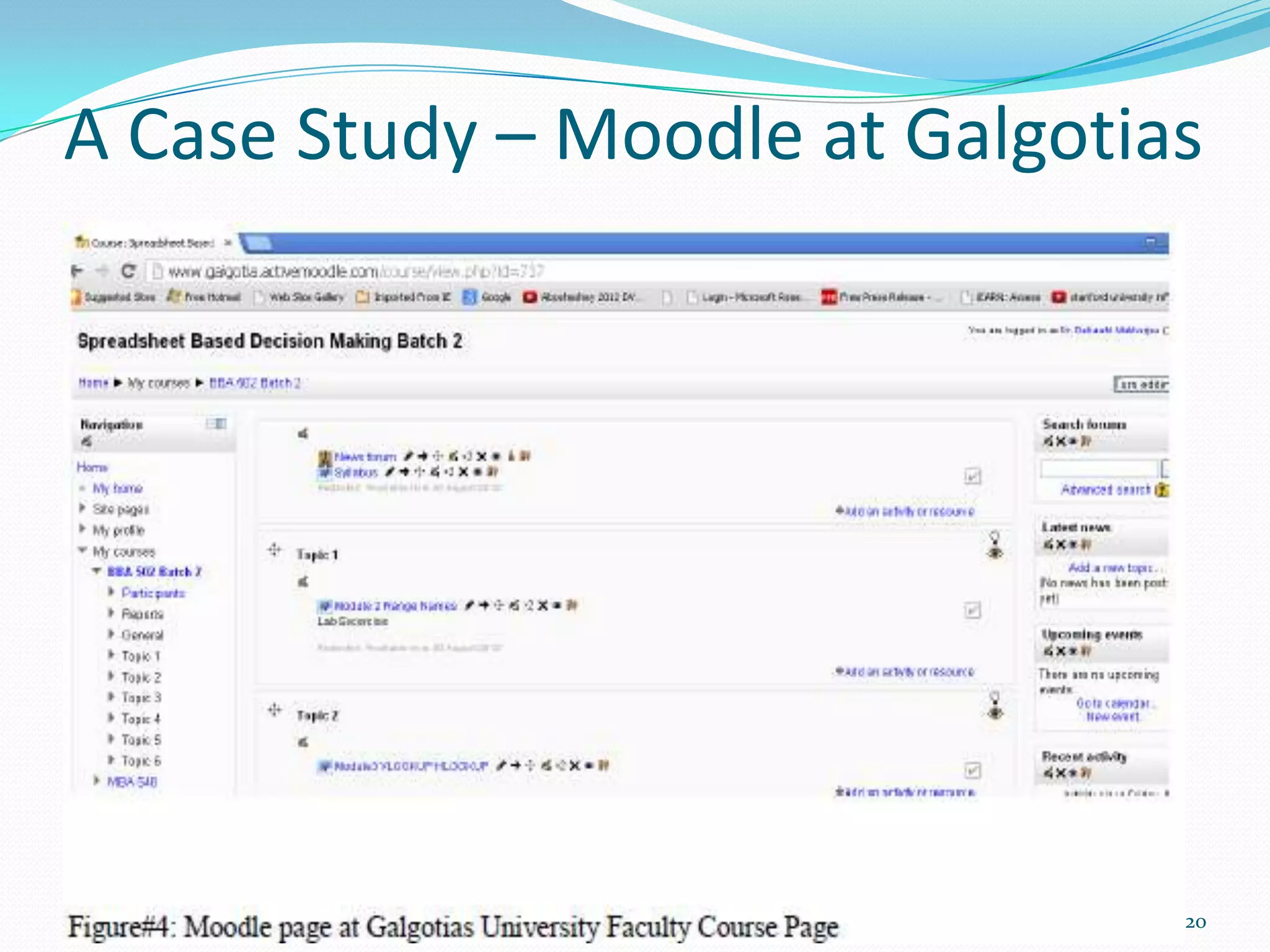Viewport: 1270px width, 952px height.
Task: Click the Turn editing button
Action: (1142, 384)
